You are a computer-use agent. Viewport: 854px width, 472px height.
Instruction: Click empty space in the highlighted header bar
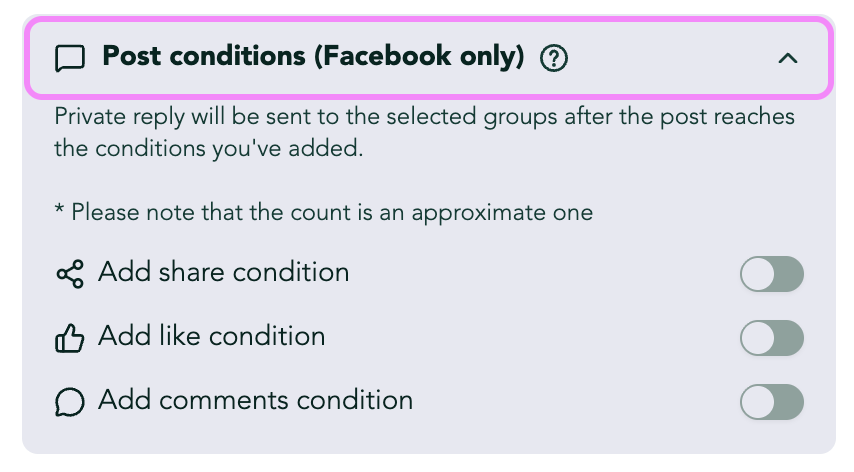[x=670, y=58]
